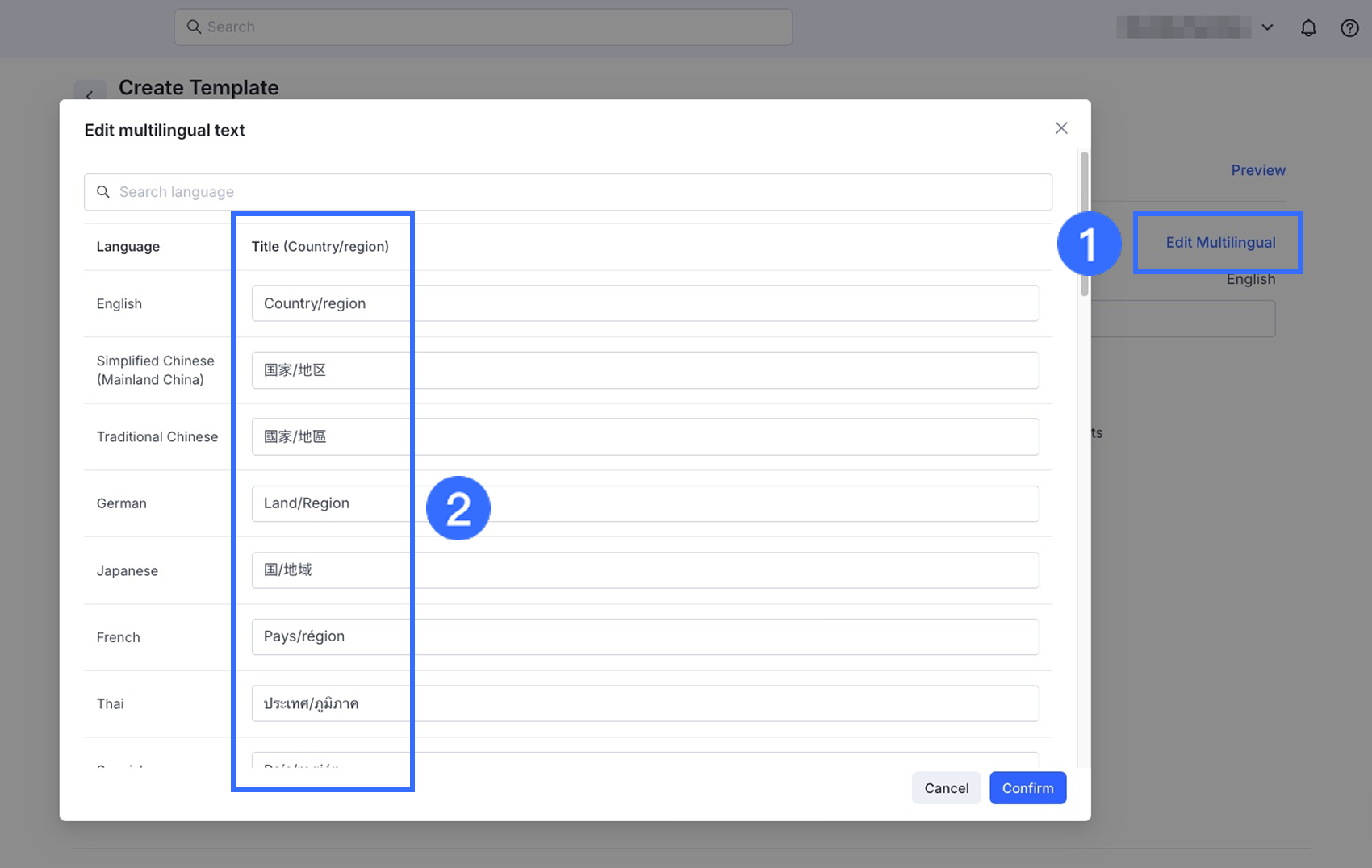
Task: Click the Confirm button
Action: (x=1027, y=788)
